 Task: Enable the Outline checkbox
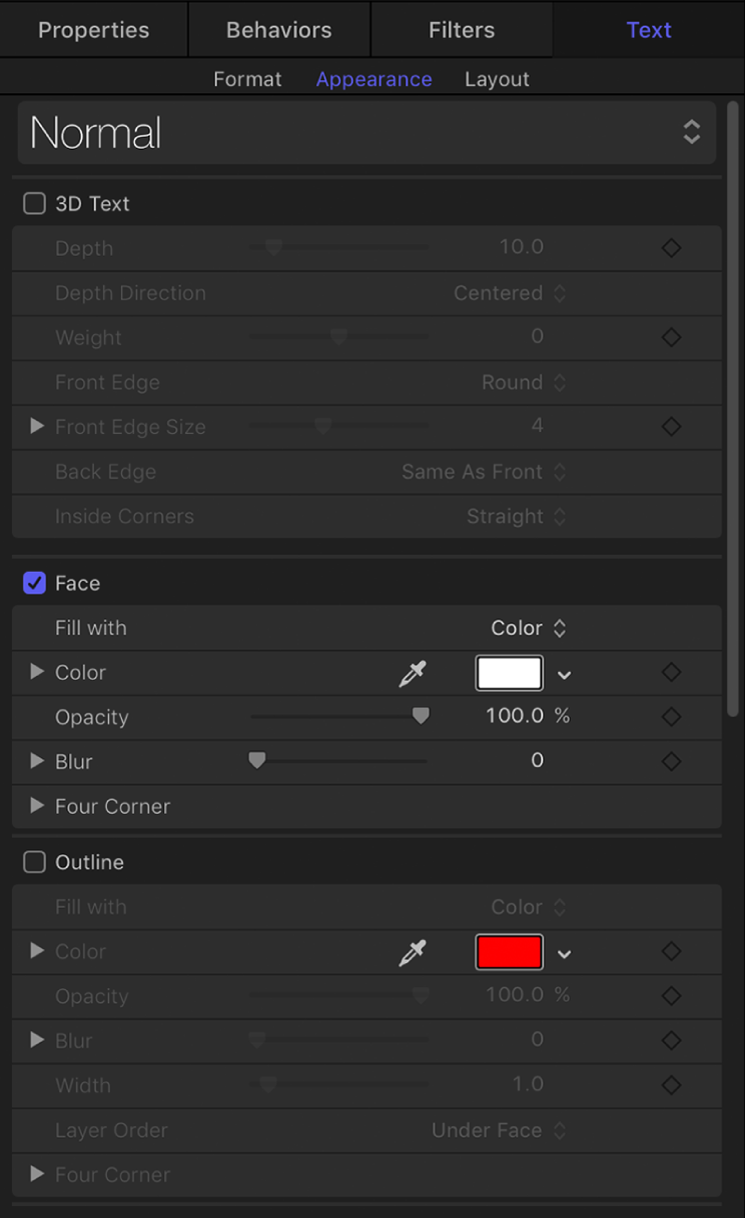pos(35,862)
